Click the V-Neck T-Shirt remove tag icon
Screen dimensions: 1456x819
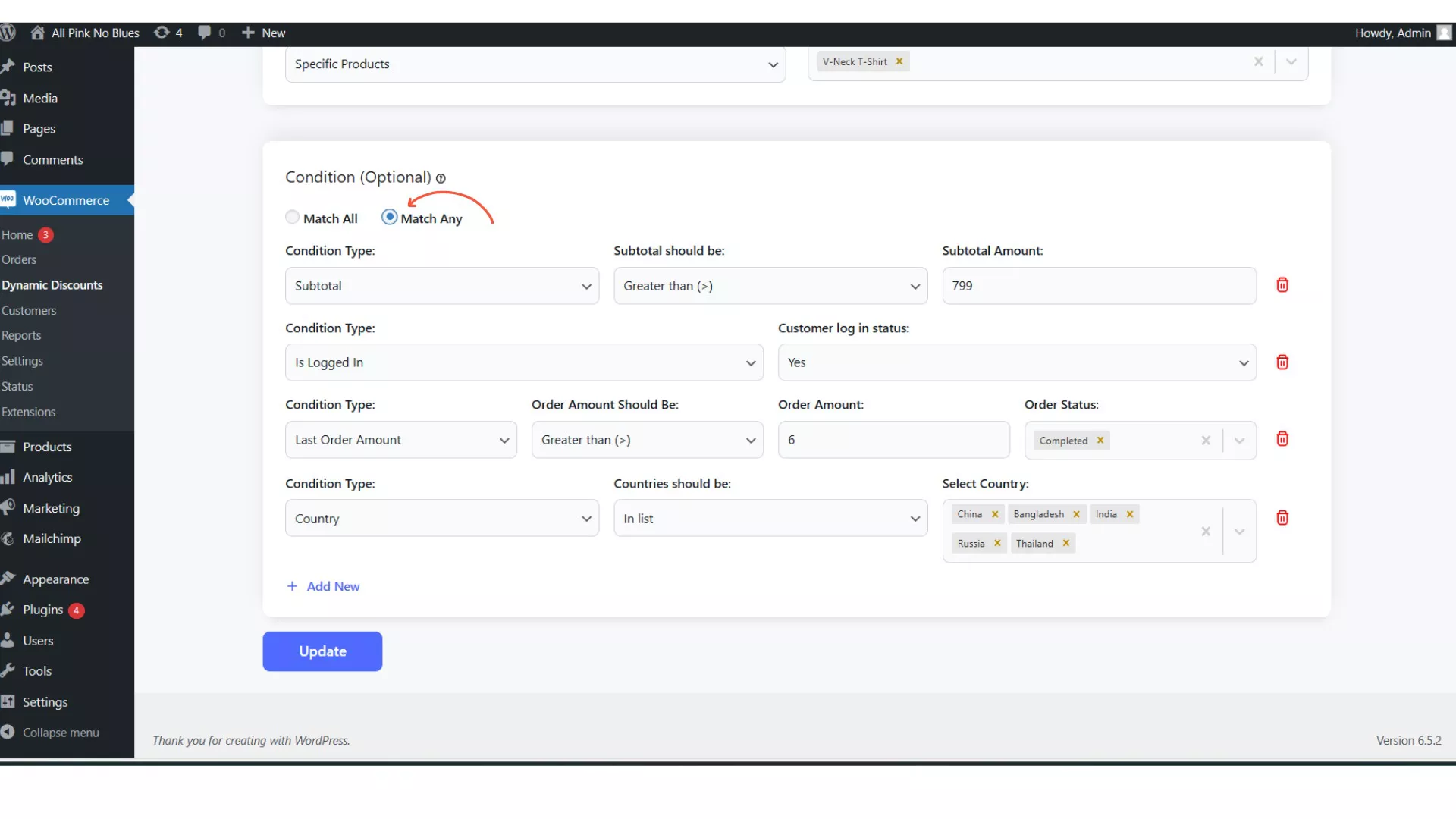(x=897, y=61)
